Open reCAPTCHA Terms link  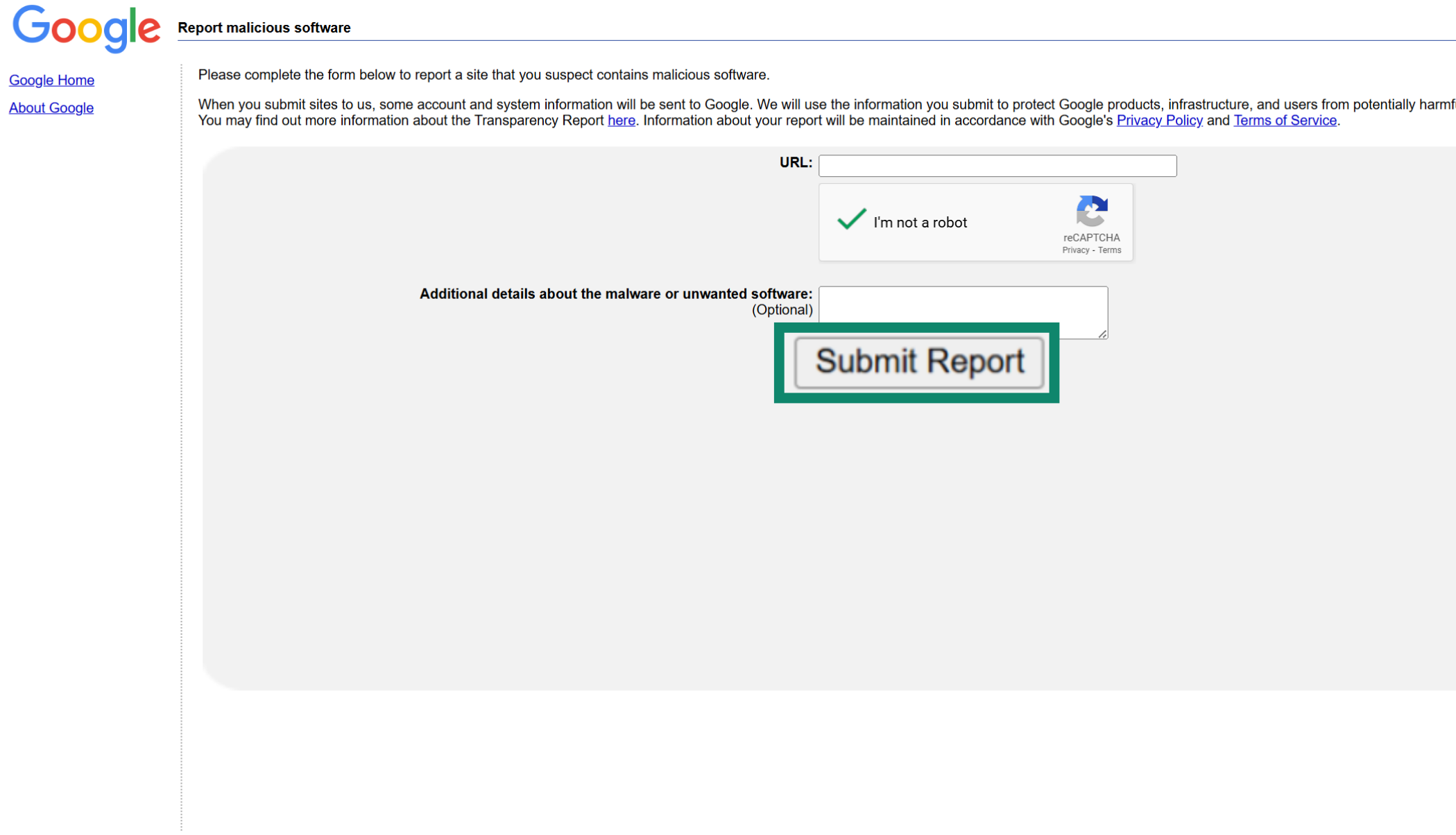click(1108, 250)
